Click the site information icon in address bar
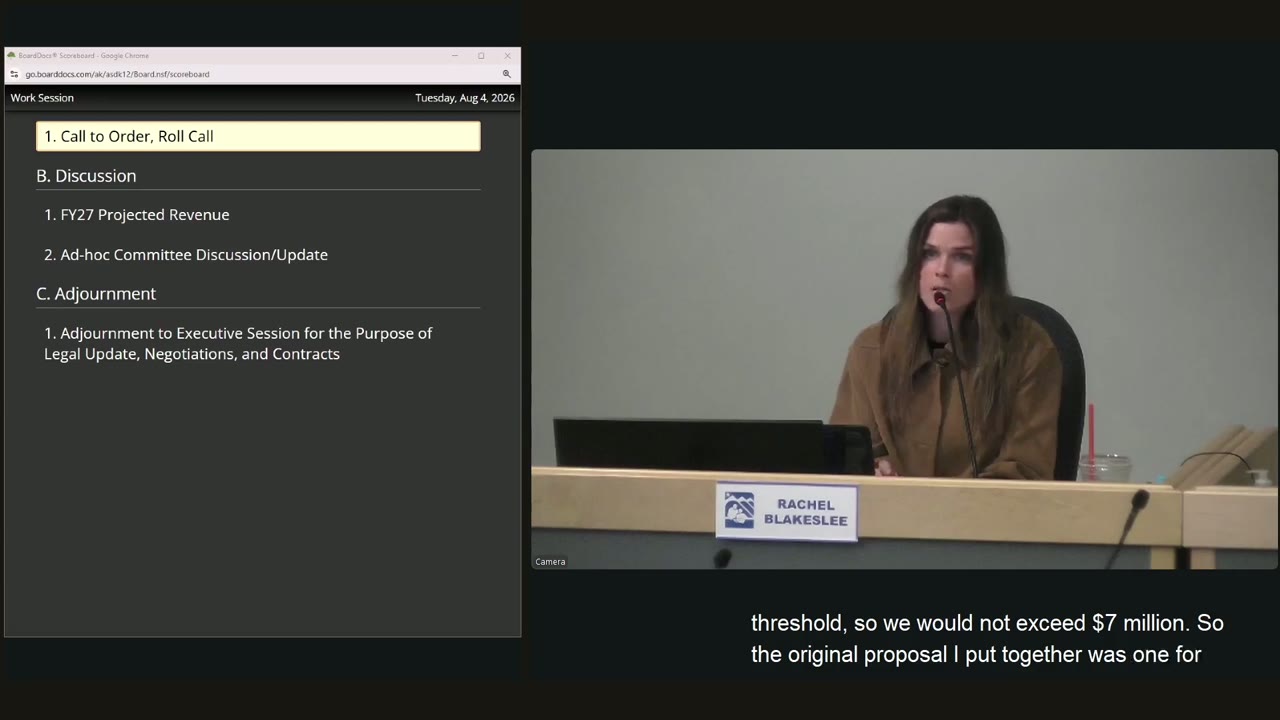1280x720 pixels. pyautogui.click(x=14, y=74)
